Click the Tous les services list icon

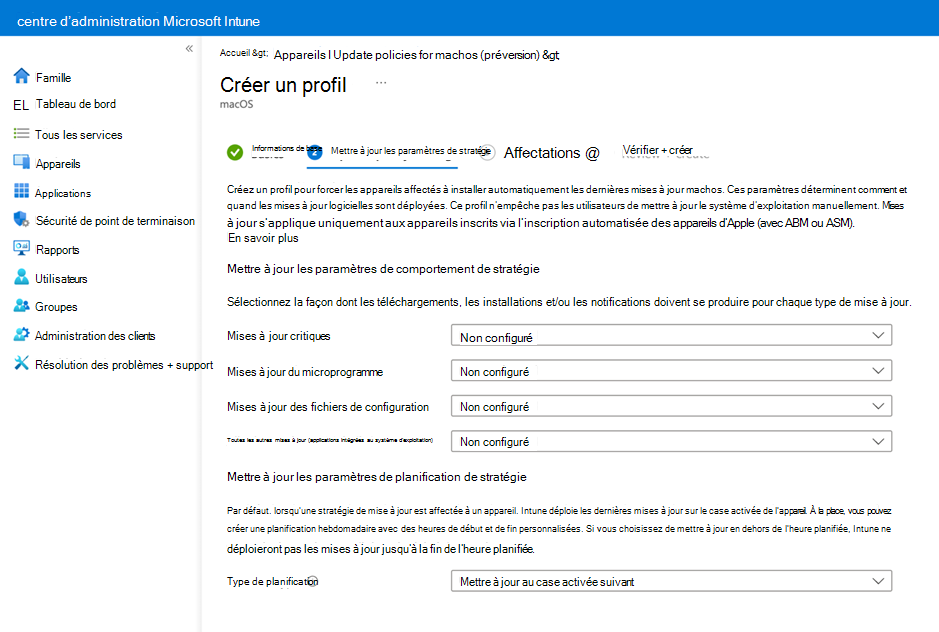pos(22,134)
